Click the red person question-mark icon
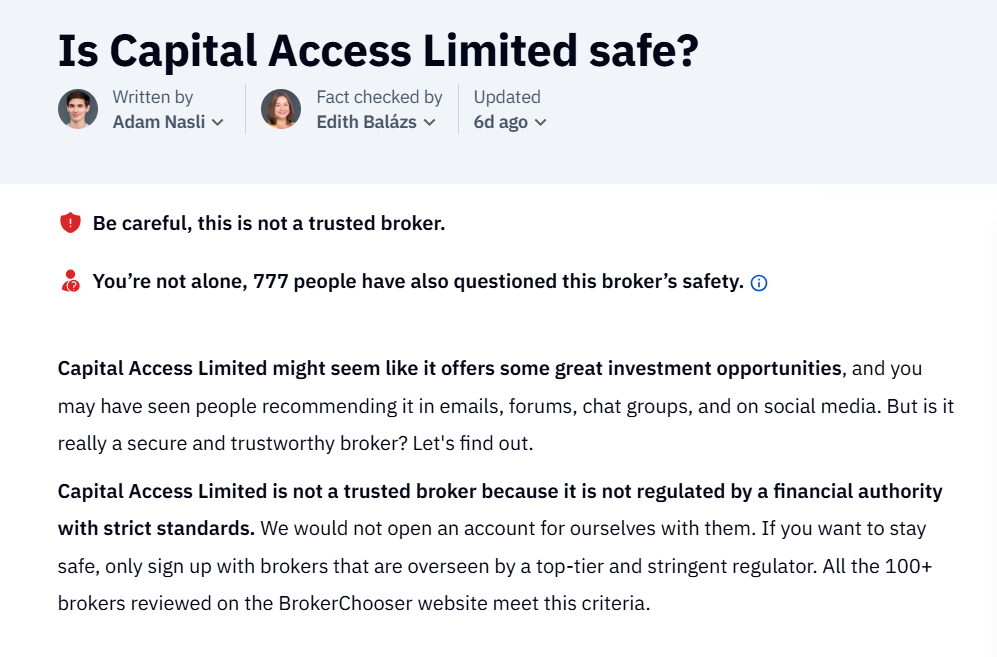Screen dimensions: 997x657 pos(70,282)
